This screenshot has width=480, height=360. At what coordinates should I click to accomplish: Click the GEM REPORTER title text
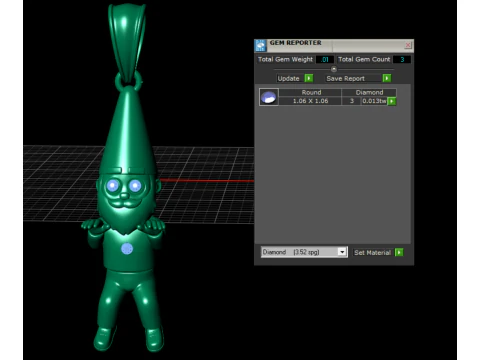pos(295,43)
